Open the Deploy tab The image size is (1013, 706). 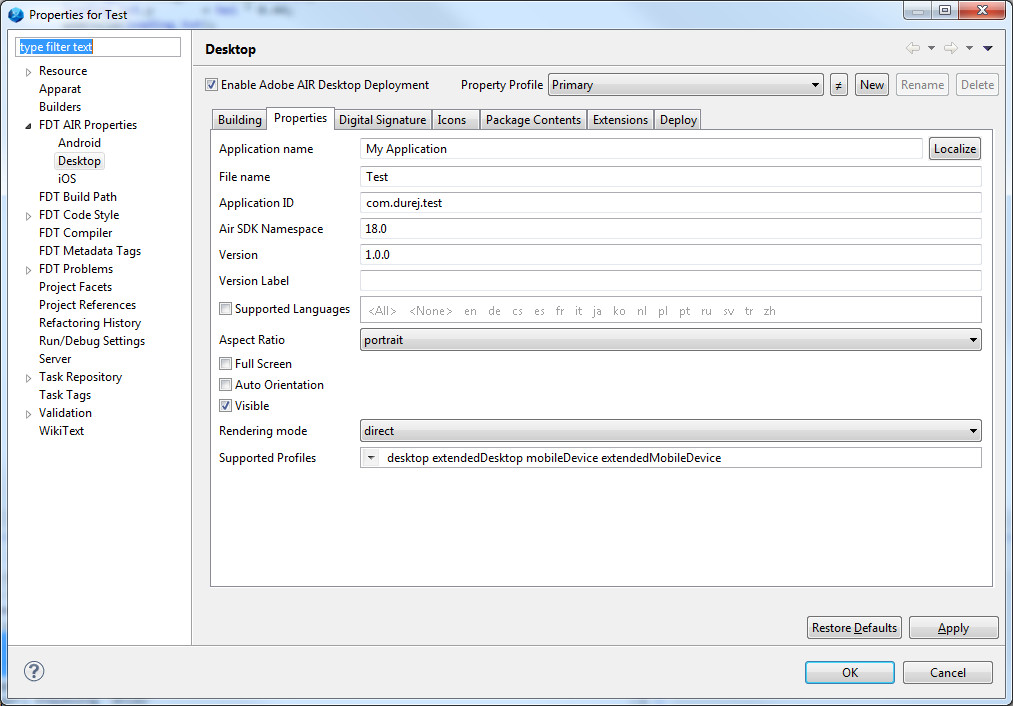pyautogui.click(x=678, y=119)
